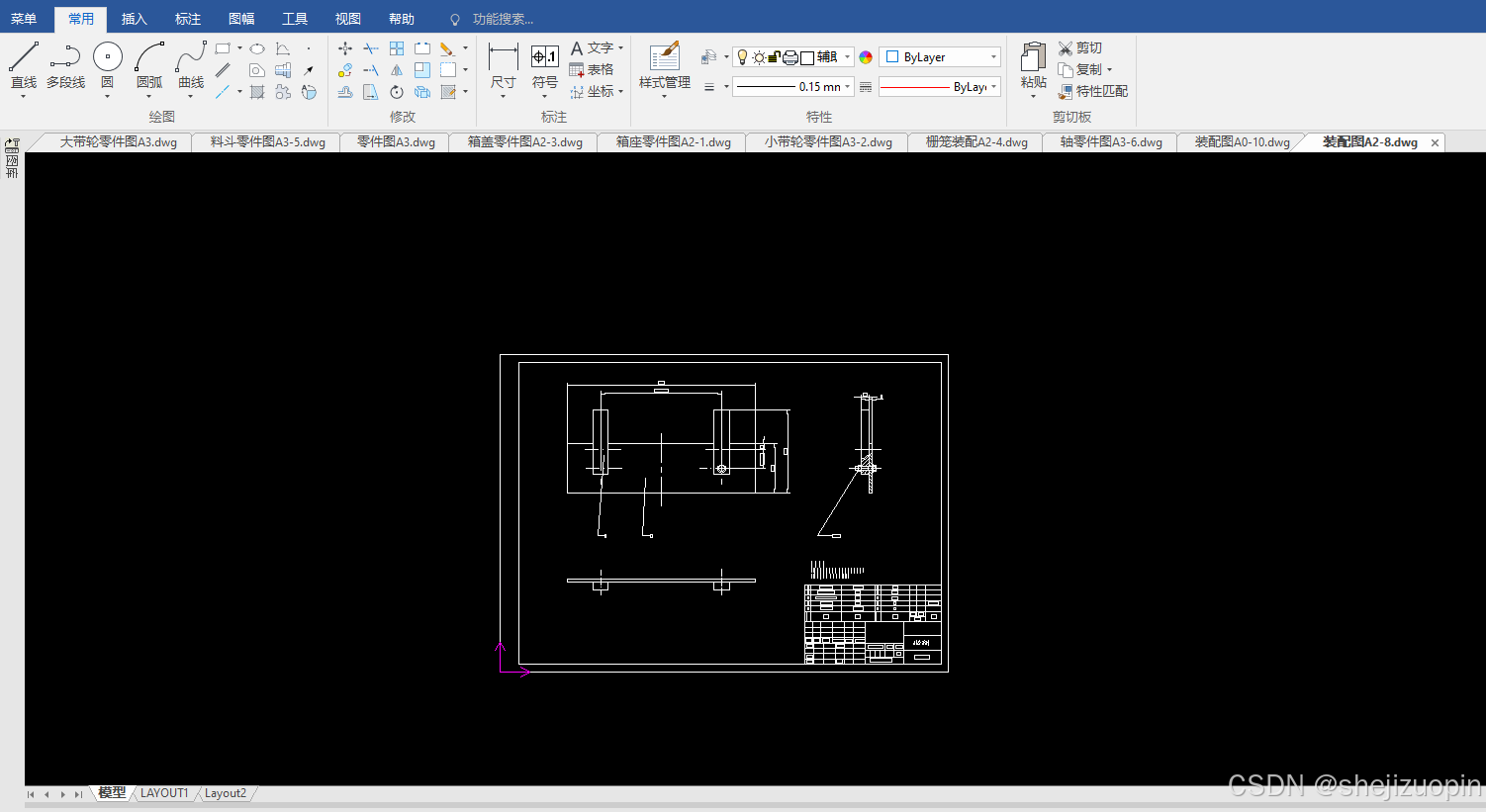This screenshot has height=812, width=1486.
Task: Open the 箱座零件图A2-1.dwg document tab
Action: [673, 142]
